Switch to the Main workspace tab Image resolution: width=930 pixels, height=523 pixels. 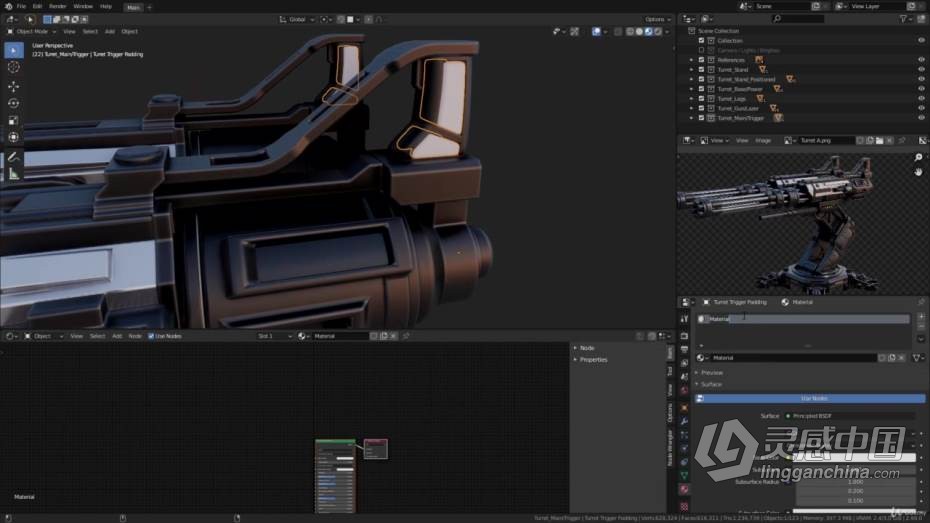click(x=133, y=7)
